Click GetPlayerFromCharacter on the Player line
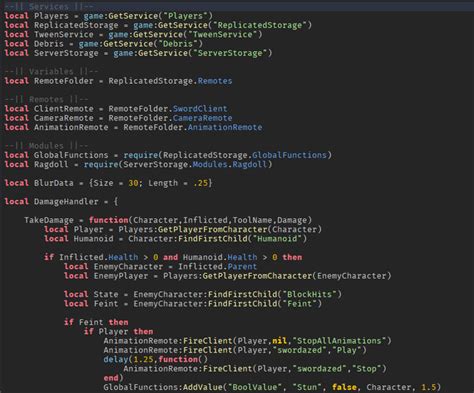The image size is (474, 393). (x=213, y=229)
